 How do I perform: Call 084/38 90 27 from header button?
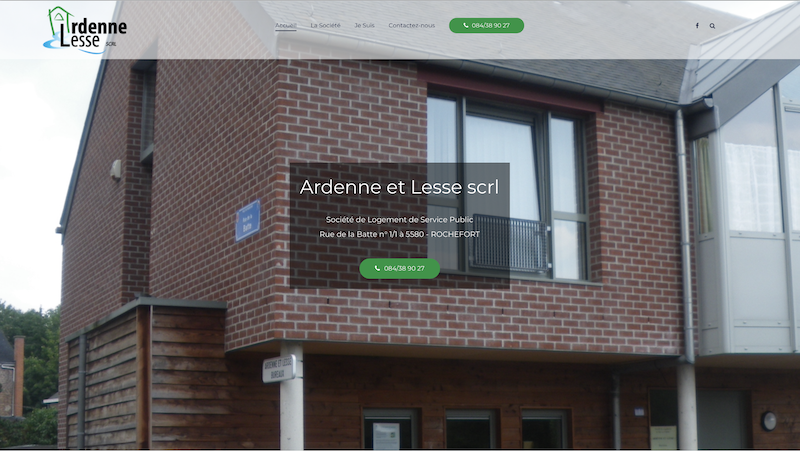(x=486, y=26)
